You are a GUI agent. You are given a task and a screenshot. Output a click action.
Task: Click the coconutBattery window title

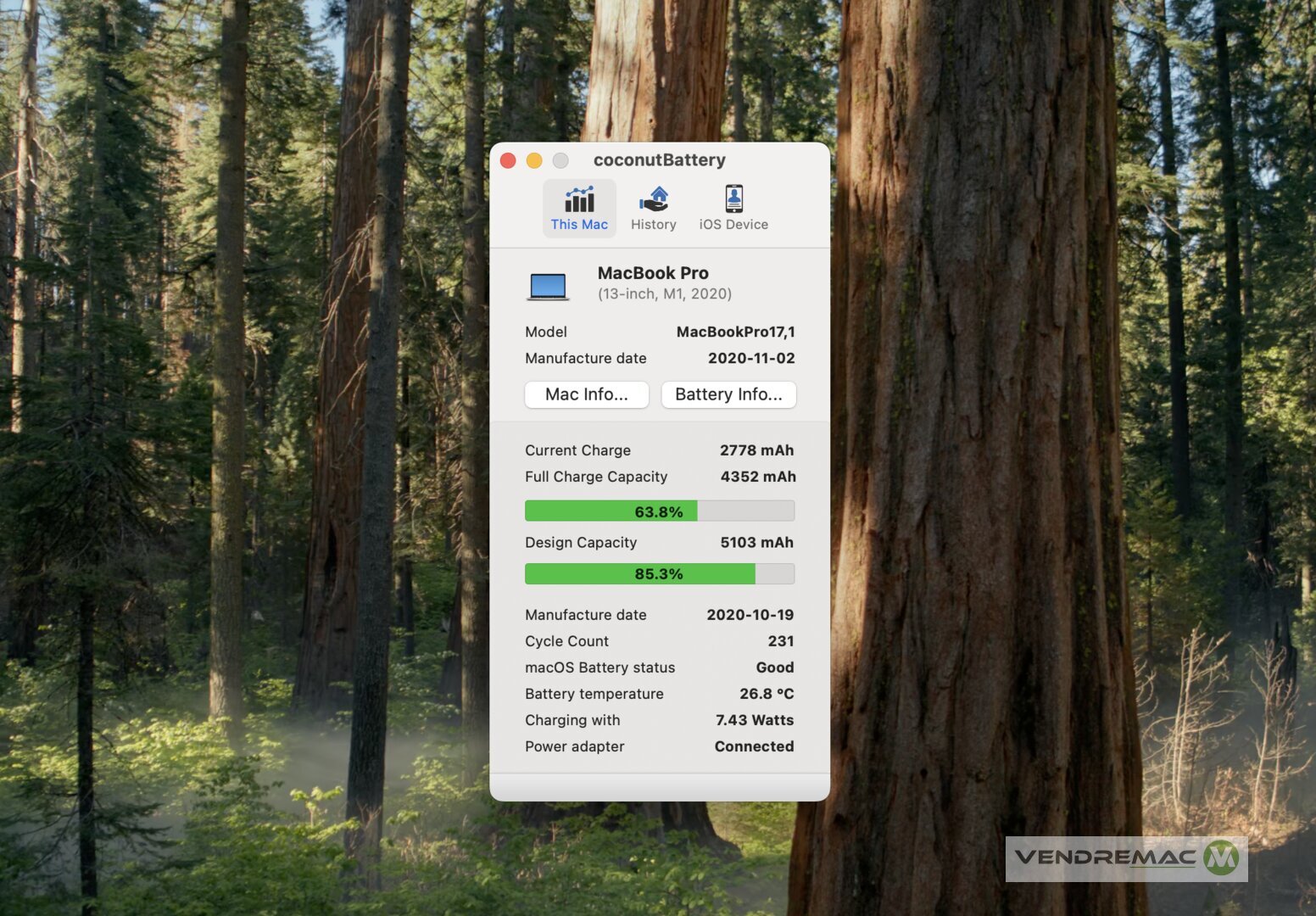click(659, 160)
